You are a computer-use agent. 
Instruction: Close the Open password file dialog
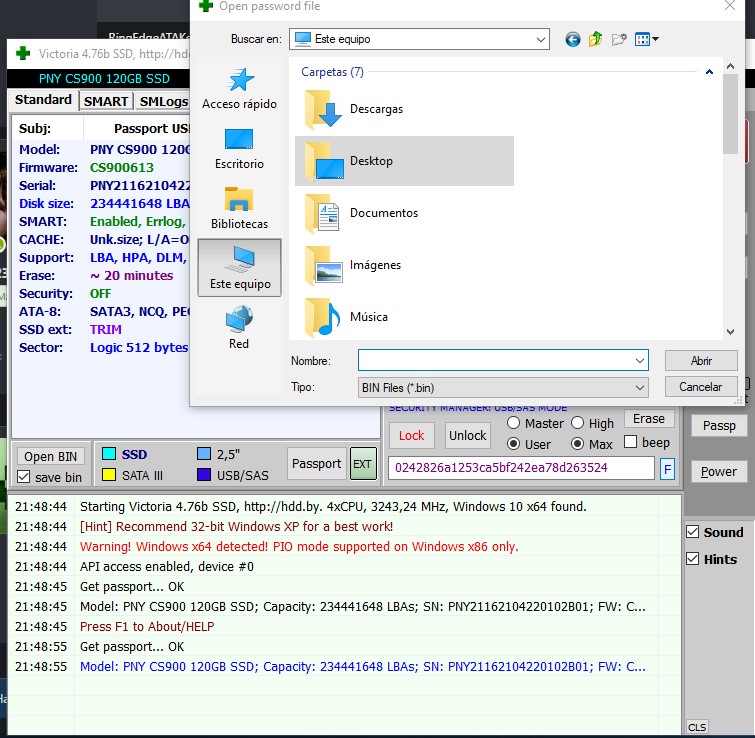[730, 6]
